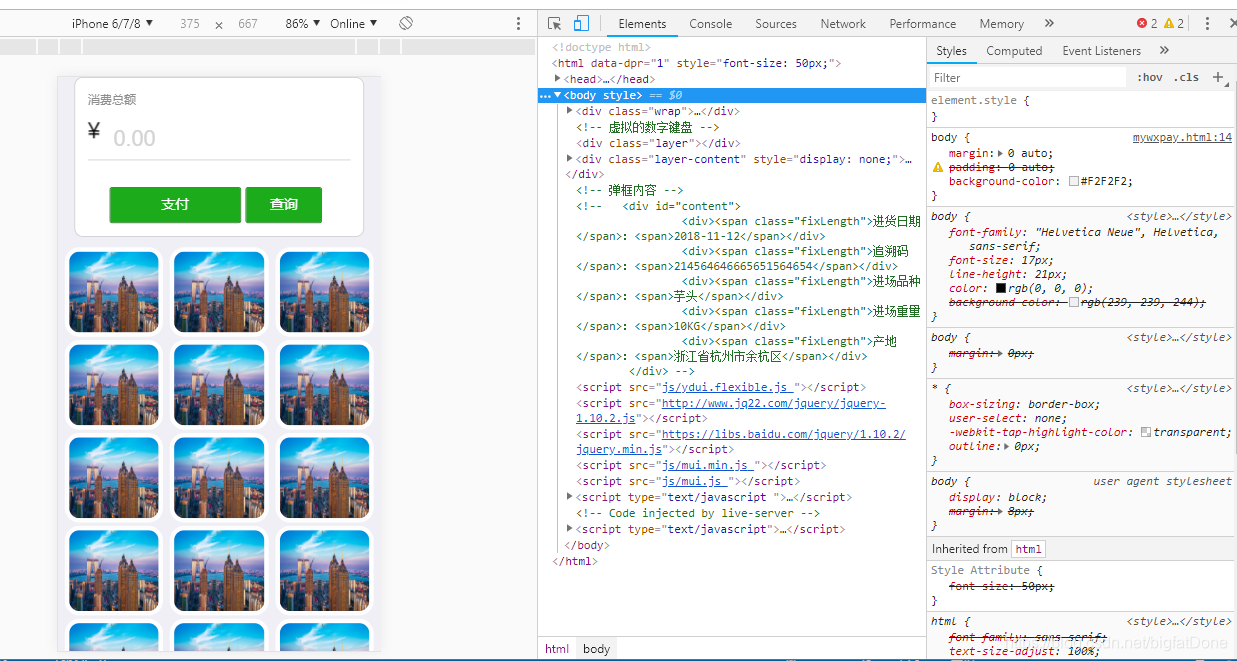Open the libs.baidu.com jquery.min.js link
The image size is (1237, 661).
[x=741, y=442]
